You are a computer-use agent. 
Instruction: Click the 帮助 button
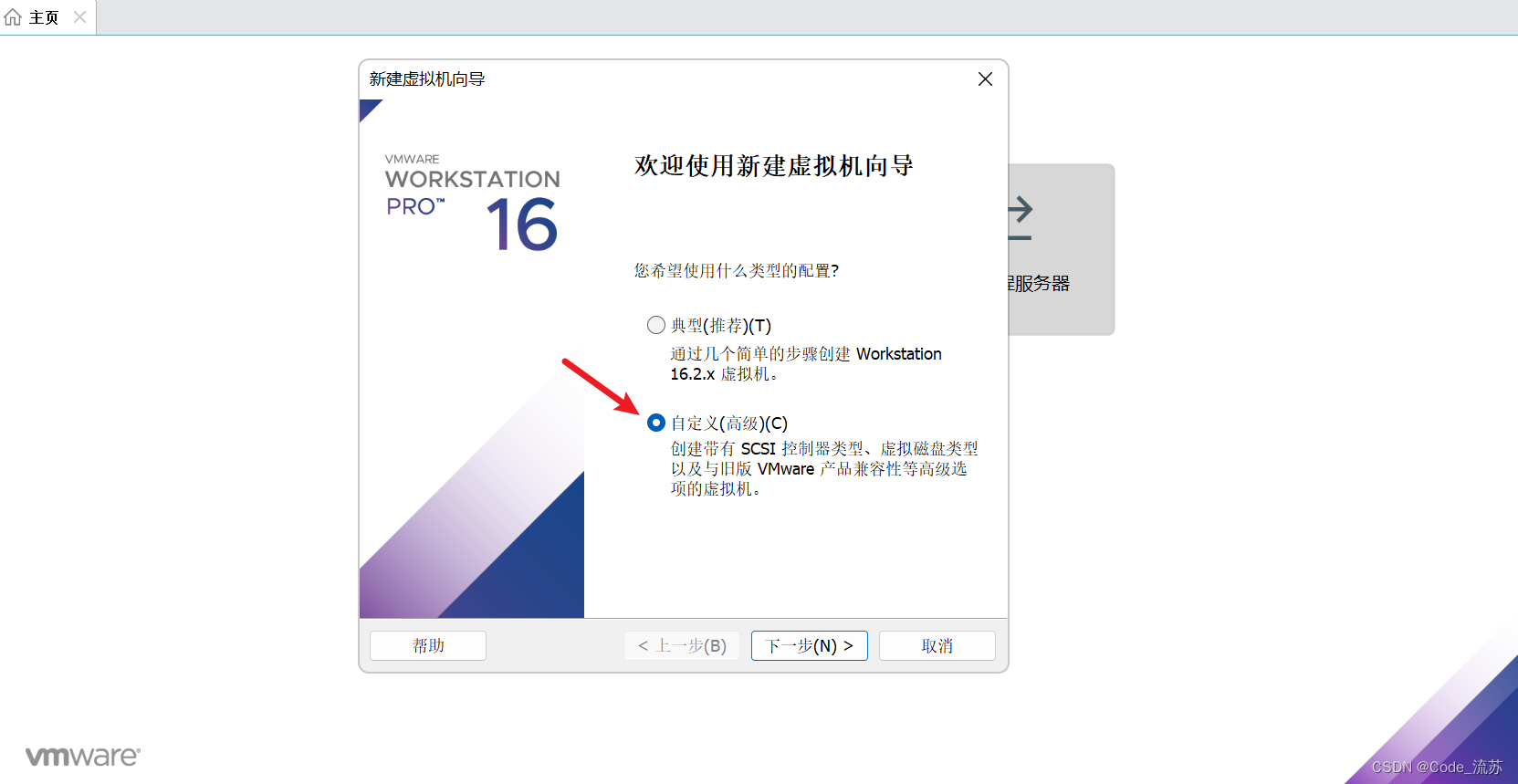pyautogui.click(x=427, y=645)
